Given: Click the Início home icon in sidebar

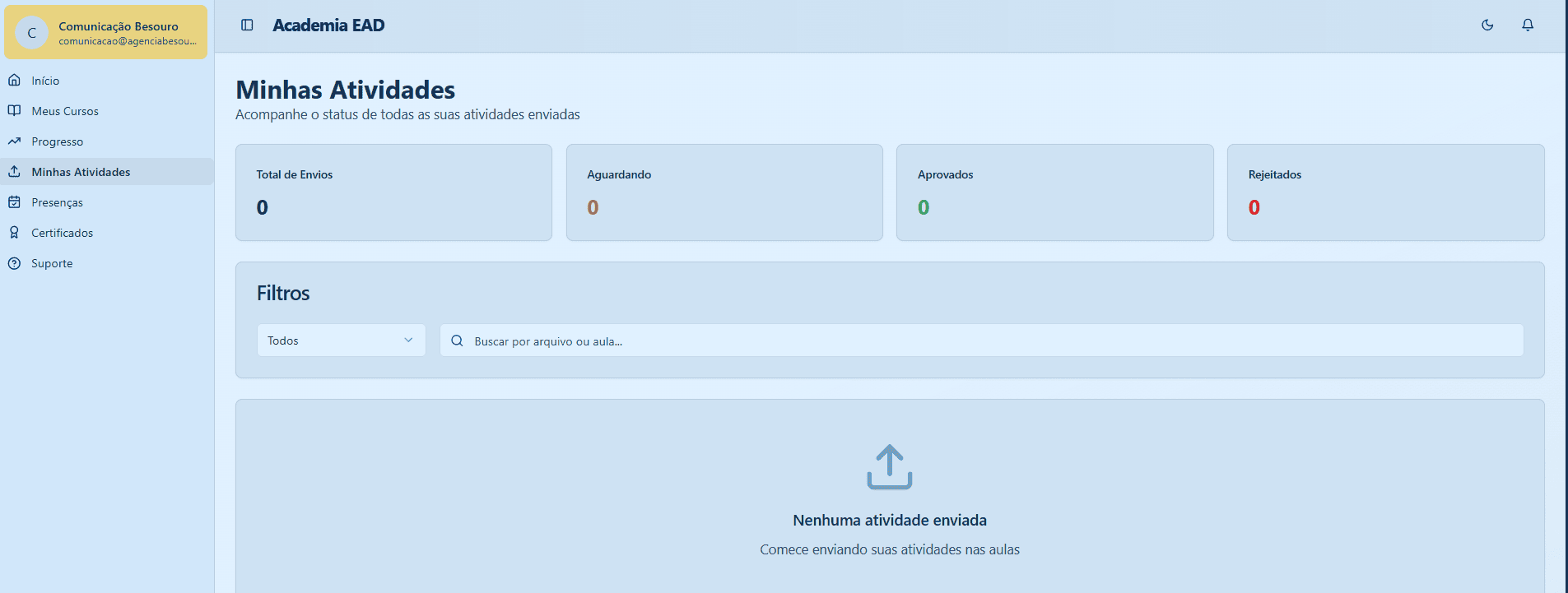Looking at the screenshot, I should click(x=14, y=81).
